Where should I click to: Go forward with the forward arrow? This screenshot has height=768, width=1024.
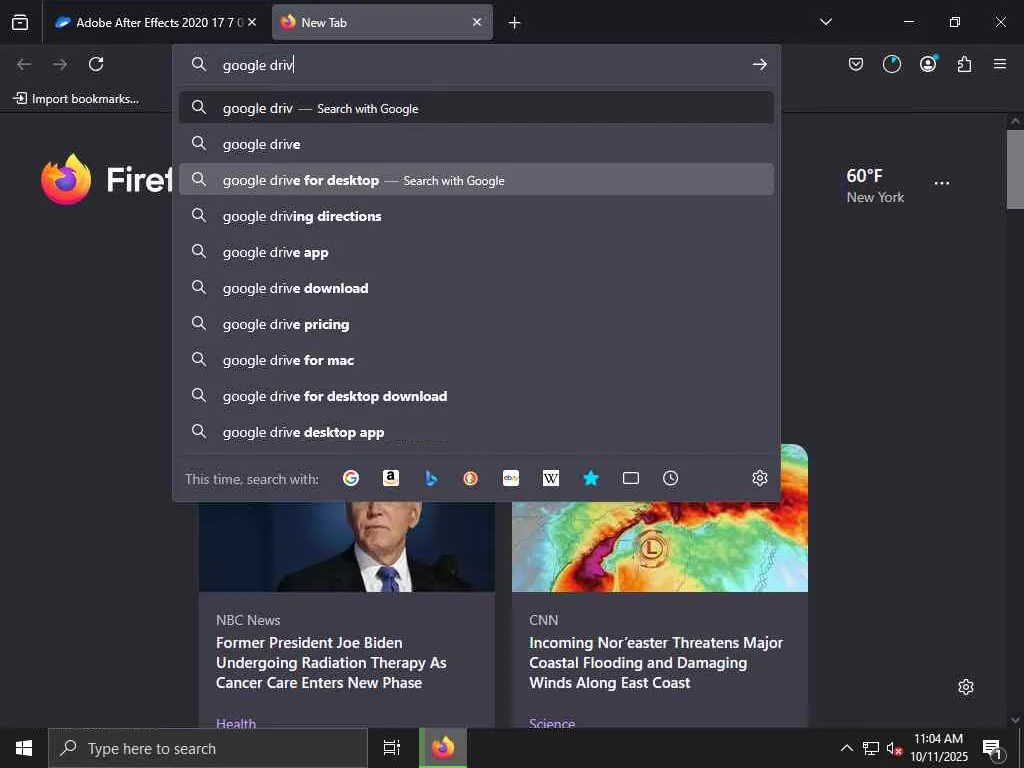click(x=60, y=64)
